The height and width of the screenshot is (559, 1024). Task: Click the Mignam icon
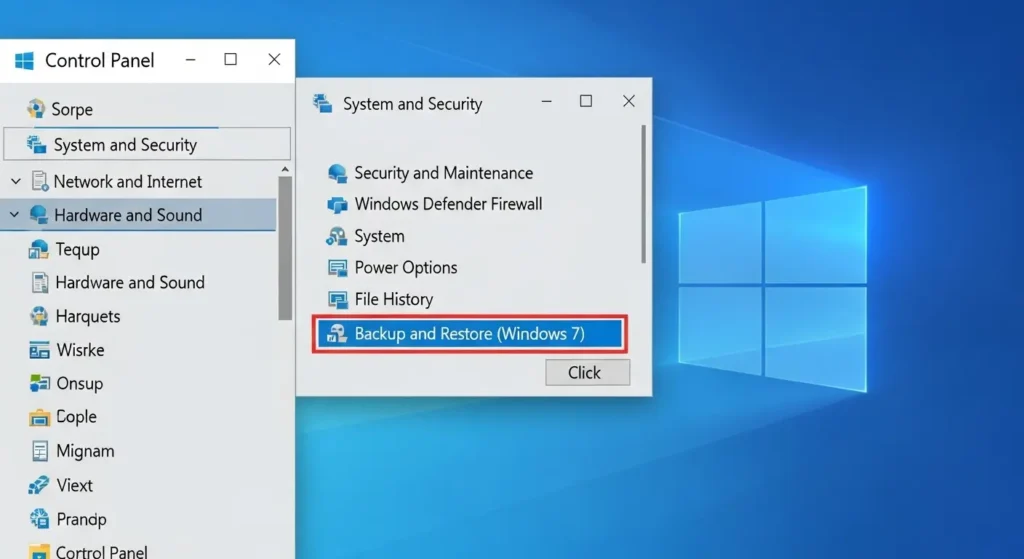40,451
